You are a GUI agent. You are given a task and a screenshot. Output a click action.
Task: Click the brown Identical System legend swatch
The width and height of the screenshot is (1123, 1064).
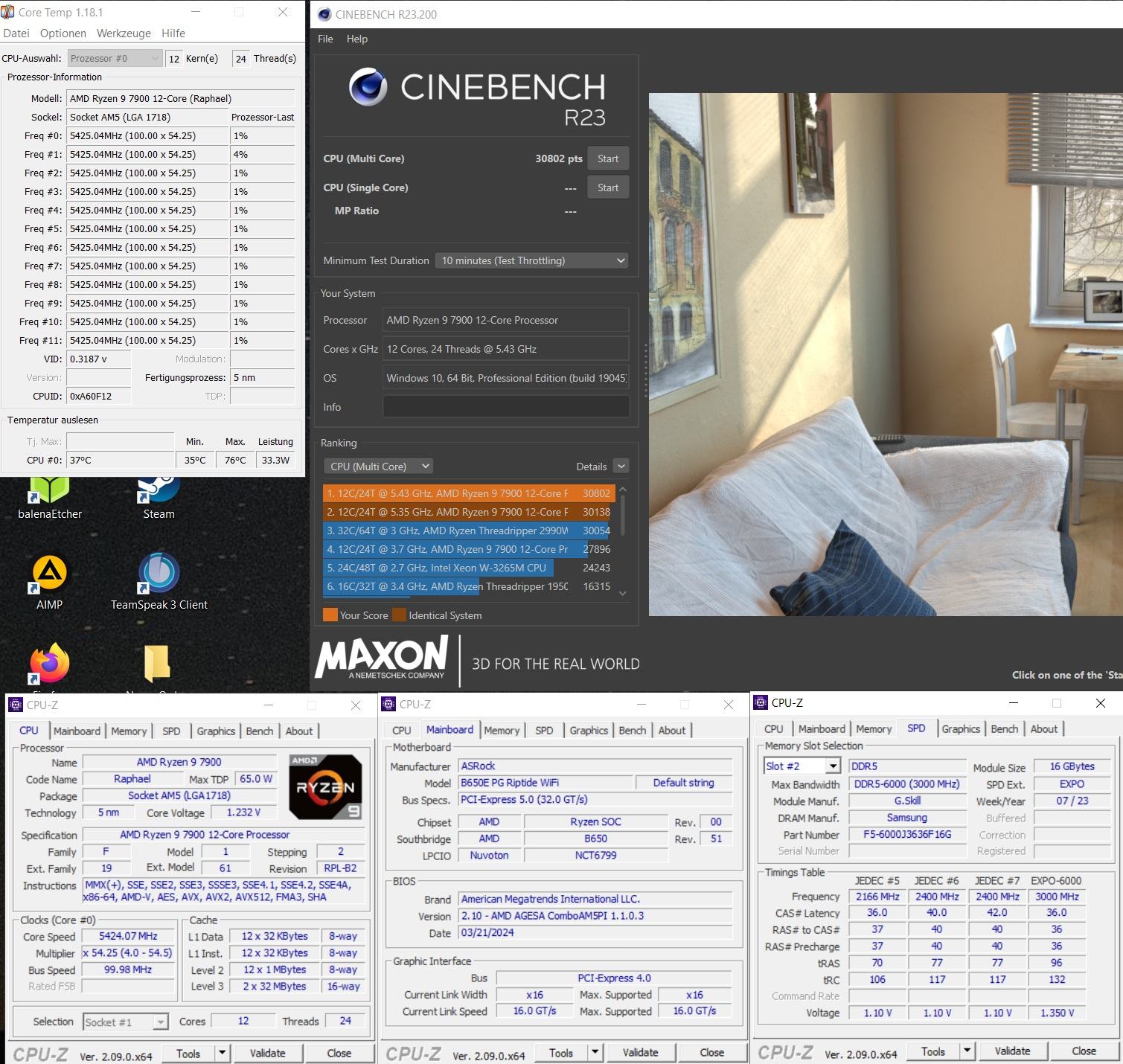tap(399, 615)
